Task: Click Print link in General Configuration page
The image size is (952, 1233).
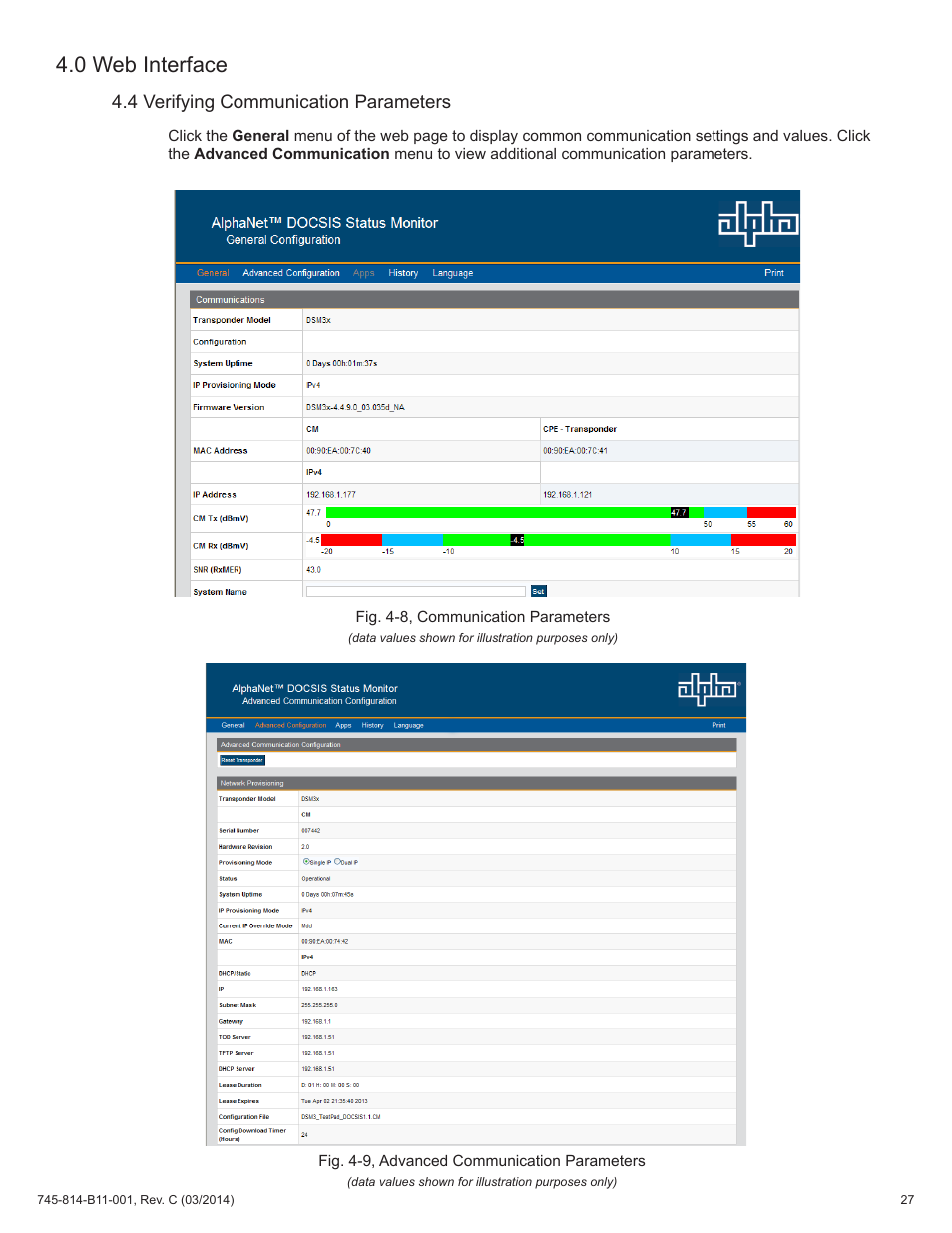Action: pos(774,273)
